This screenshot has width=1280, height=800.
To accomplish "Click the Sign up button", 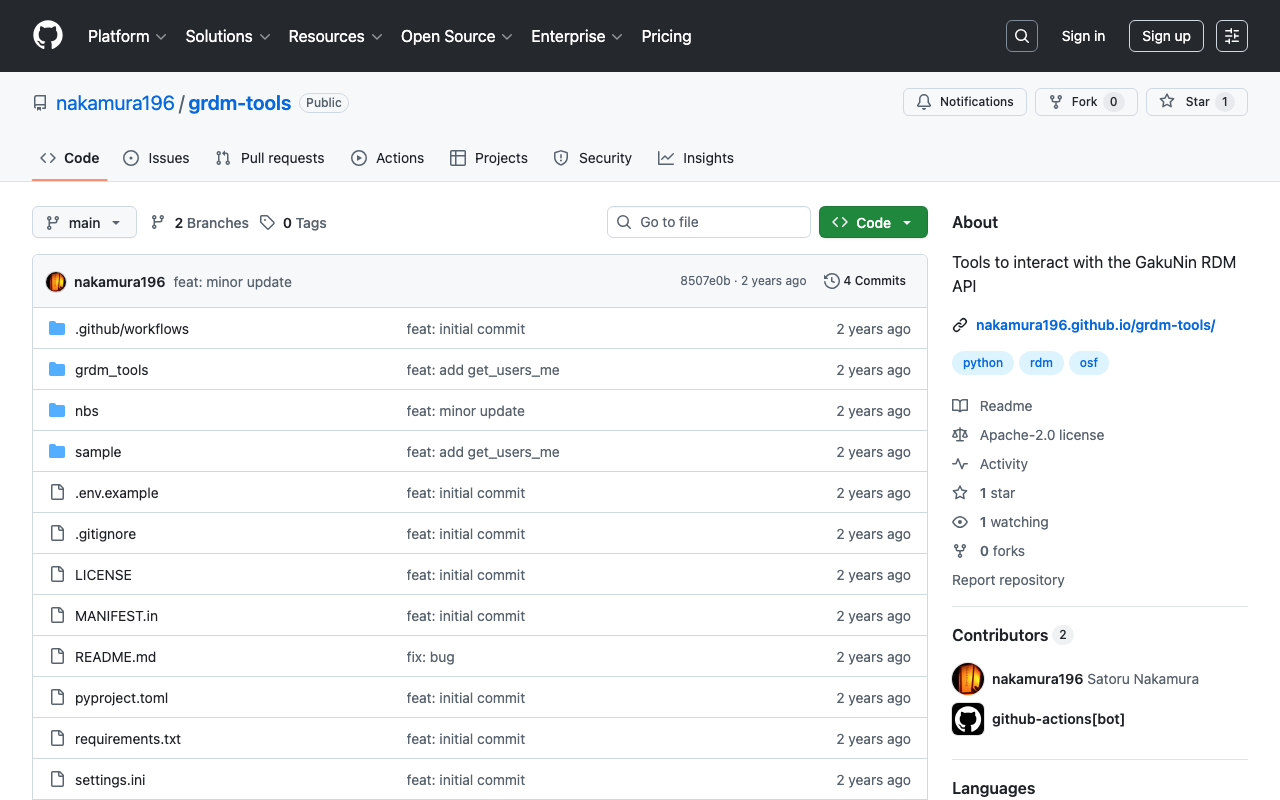I will [1166, 36].
